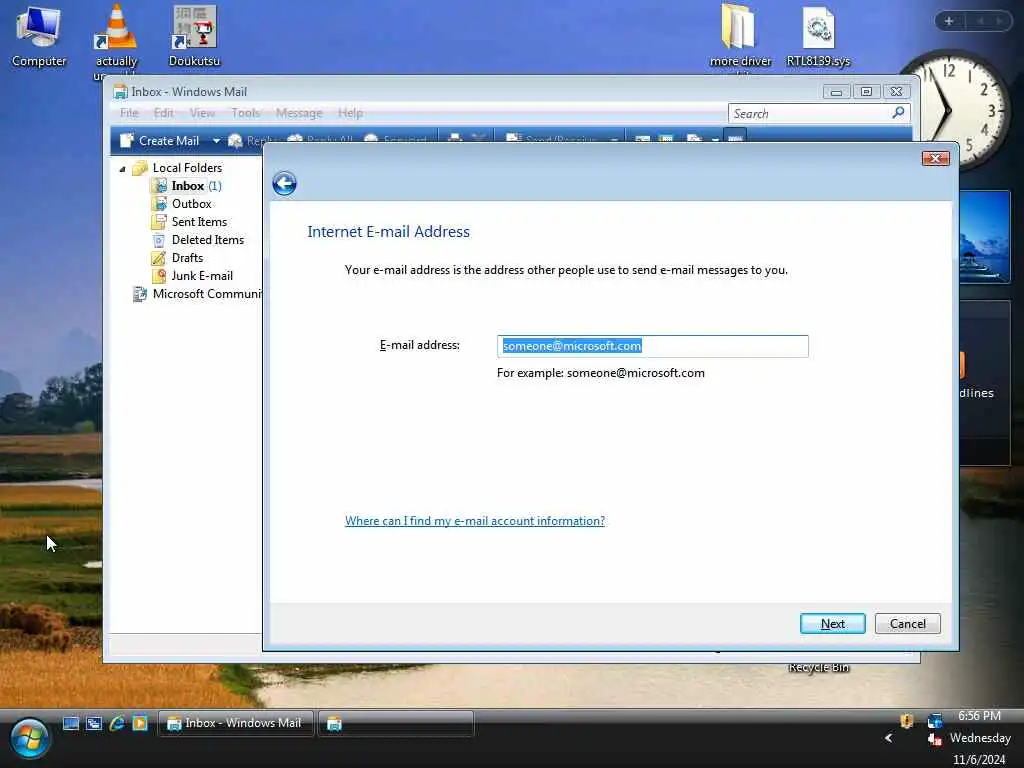Select the VLC 'actually' desktop shortcut
This screenshot has width=1024, height=768.
[x=116, y=40]
